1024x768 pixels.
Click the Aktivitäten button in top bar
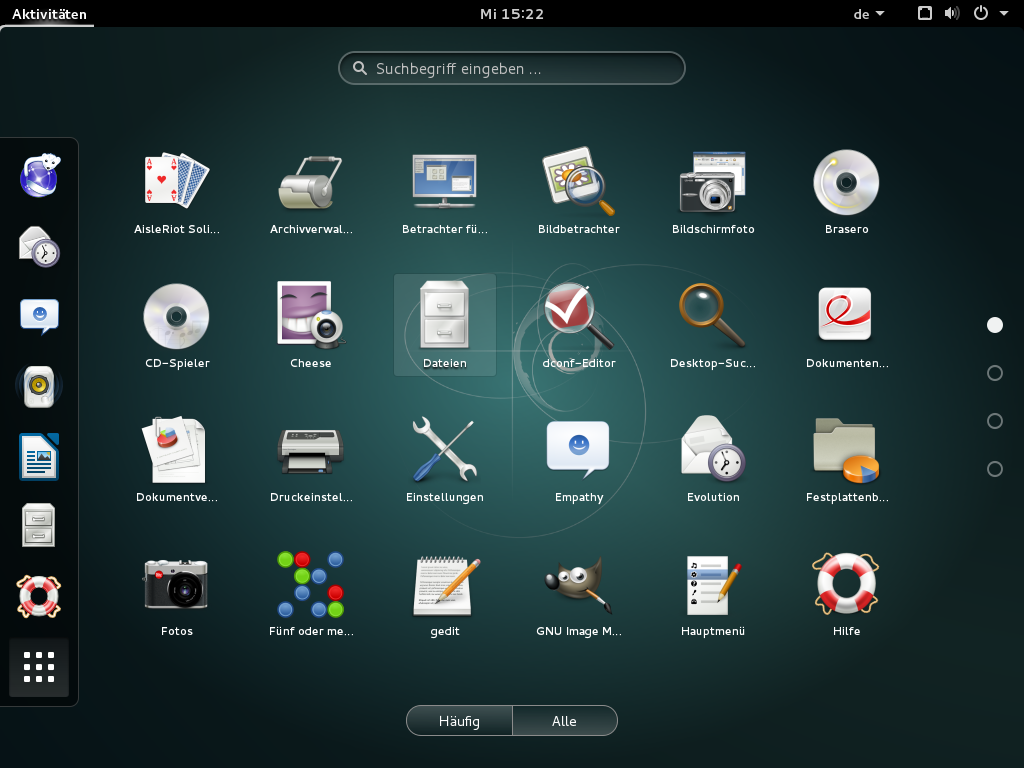point(49,14)
